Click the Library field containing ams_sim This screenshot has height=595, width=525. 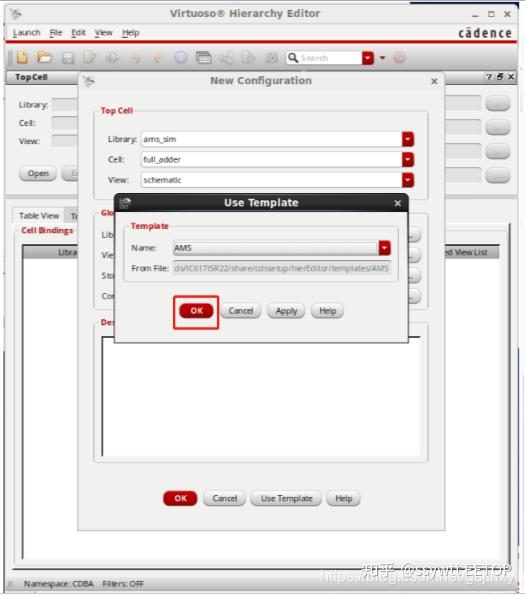click(x=271, y=139)
